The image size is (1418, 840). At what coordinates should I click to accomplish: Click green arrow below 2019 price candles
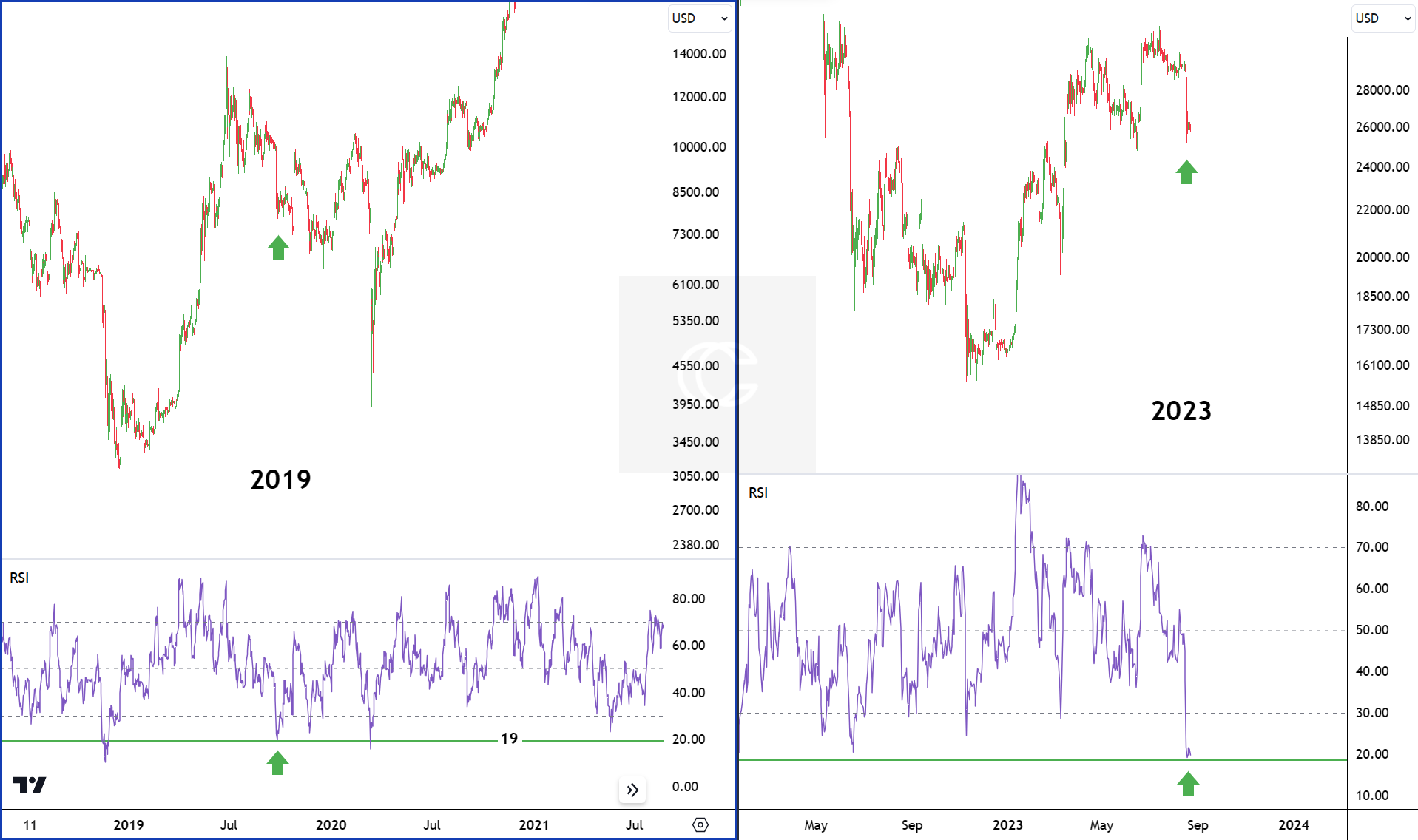278,248
